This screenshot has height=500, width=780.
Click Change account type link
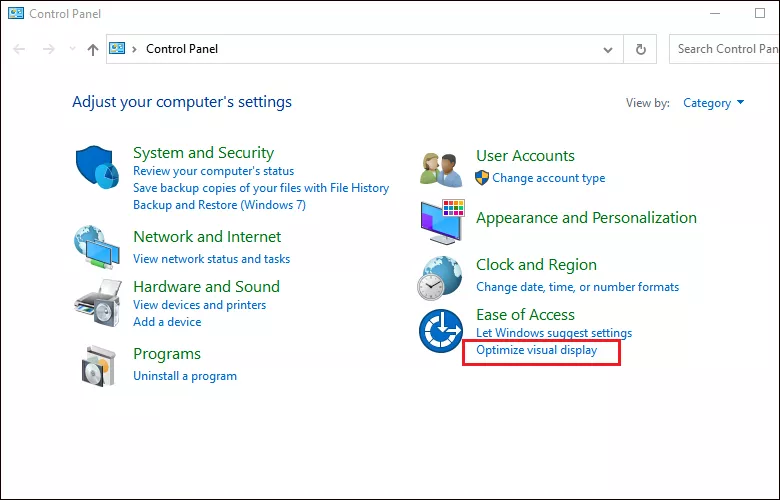pyautogui.click(x=549, y=178)
